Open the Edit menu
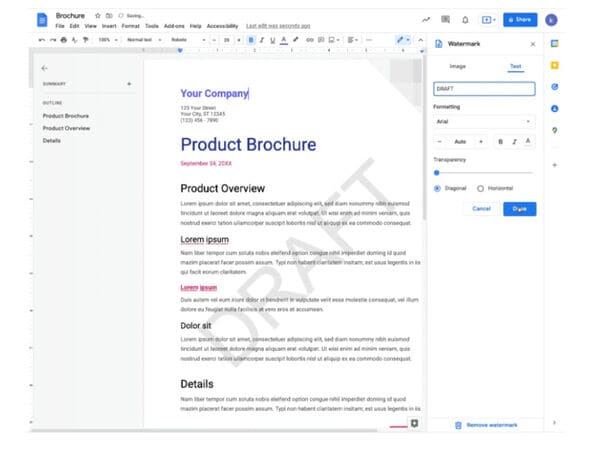 tap(74, 26)
